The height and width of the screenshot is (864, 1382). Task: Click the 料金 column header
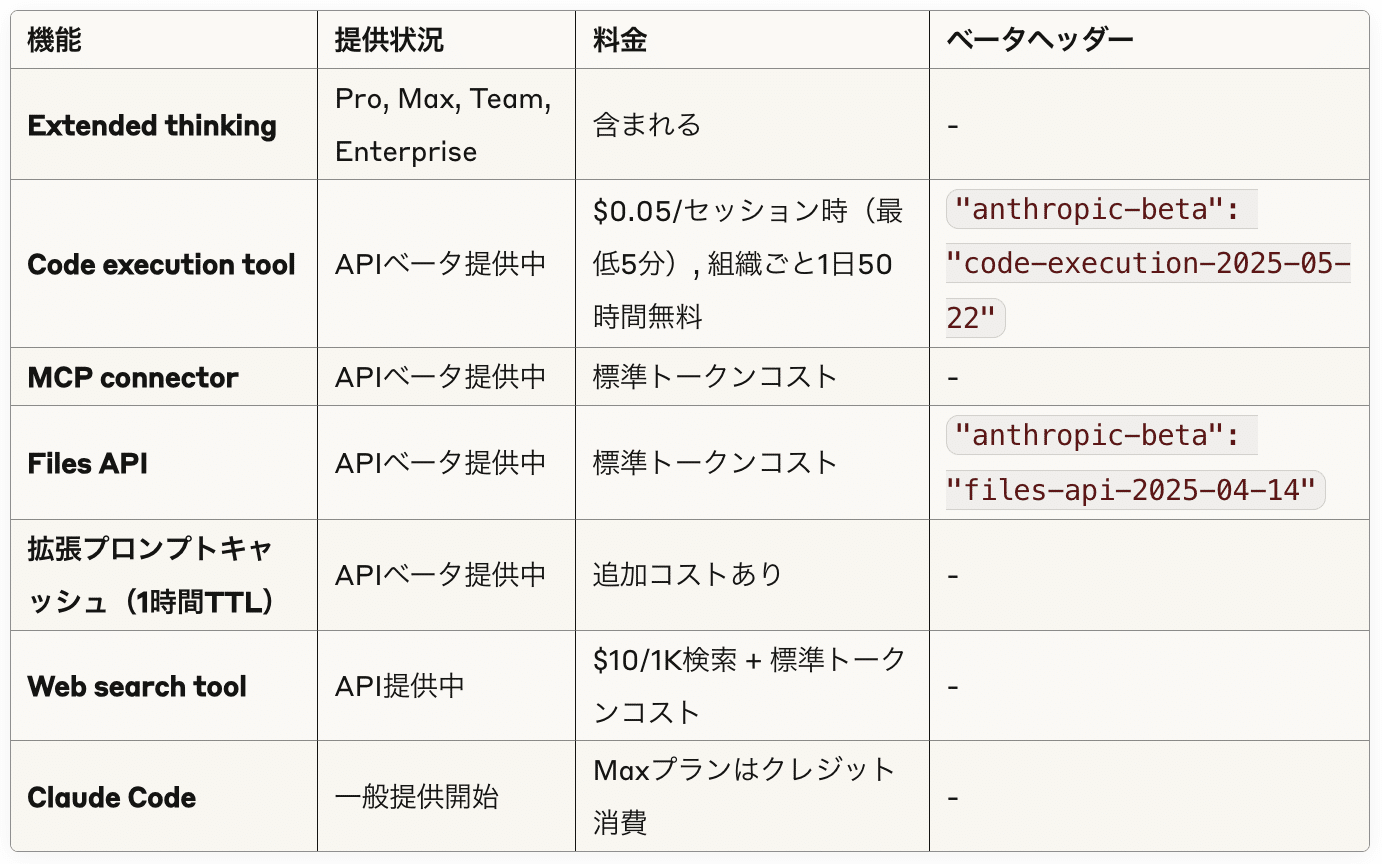pyautogui.click(x=620, y=40)
